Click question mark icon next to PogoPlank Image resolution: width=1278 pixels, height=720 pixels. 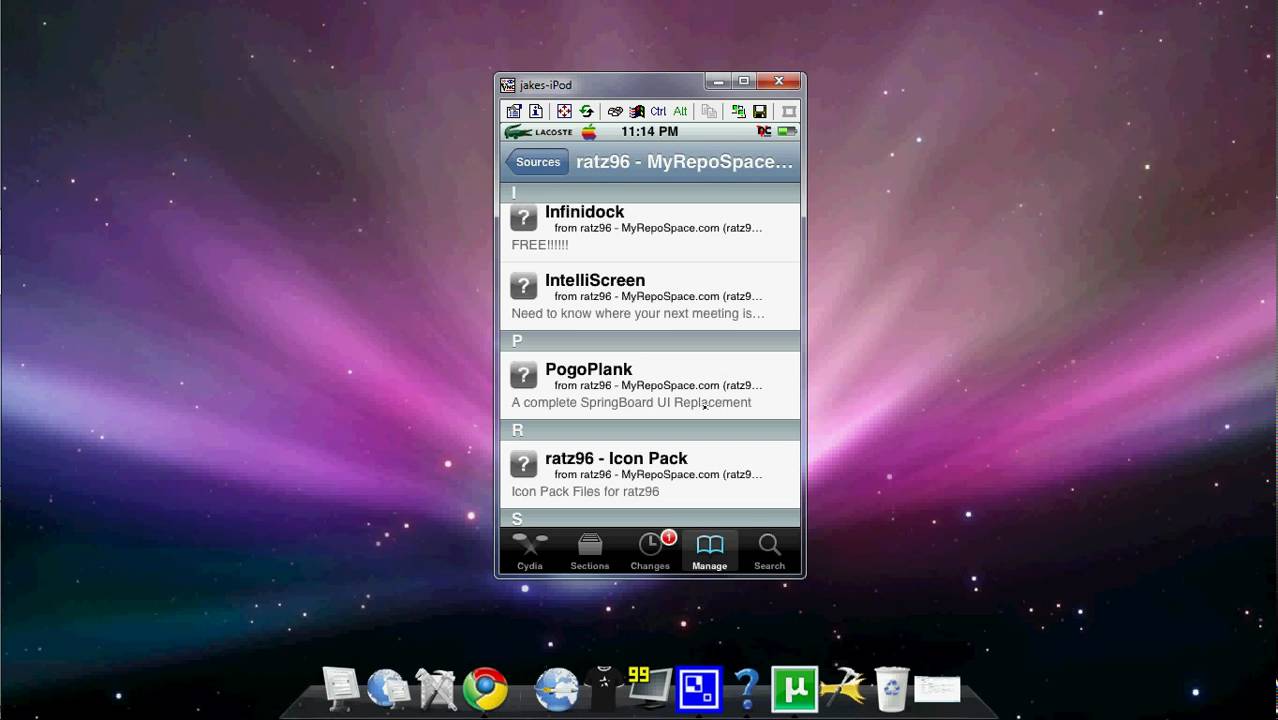tap(524, 375)
